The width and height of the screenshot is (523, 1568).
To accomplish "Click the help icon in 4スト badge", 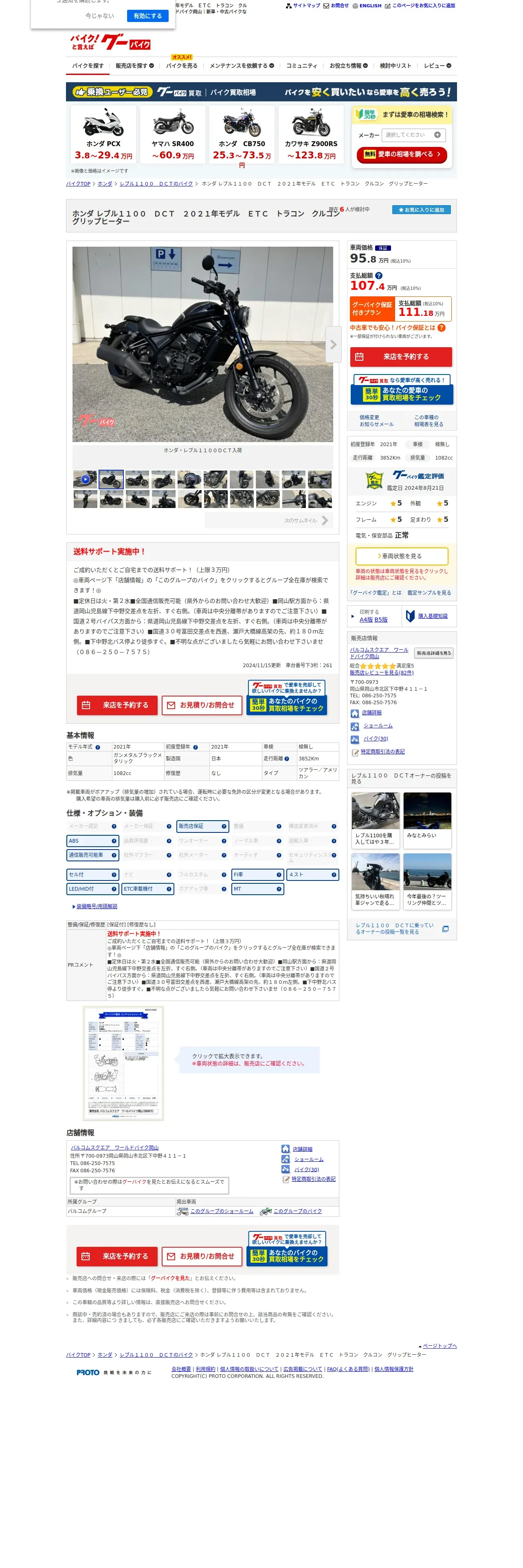I will (x=334, y=875).
